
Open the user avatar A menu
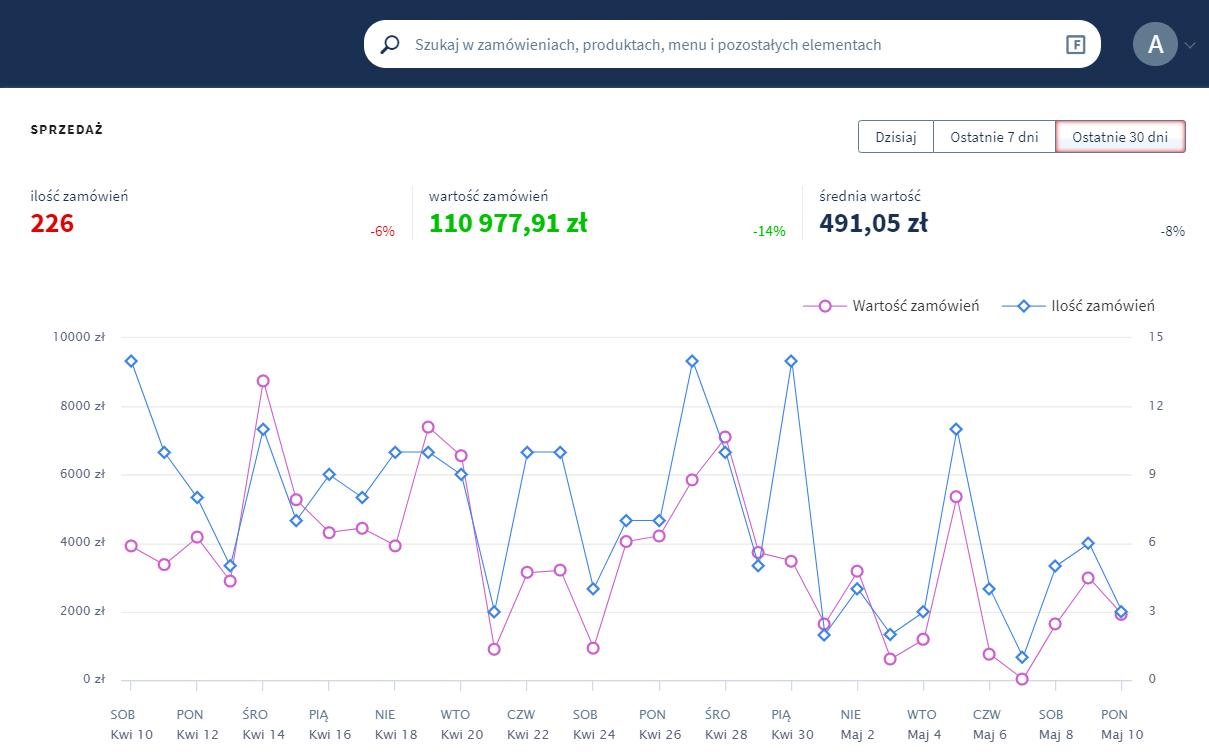tap(1155, 44)
